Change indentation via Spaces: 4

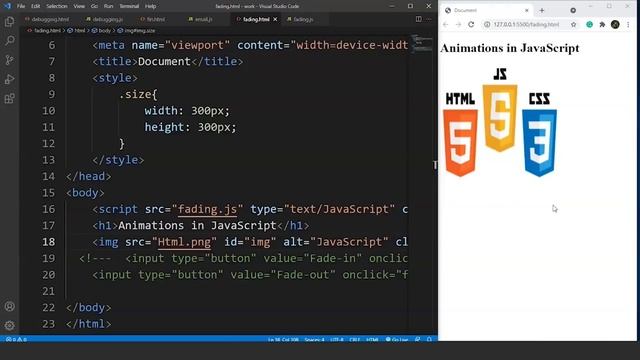pyautogui.click(x=314, y=340)
